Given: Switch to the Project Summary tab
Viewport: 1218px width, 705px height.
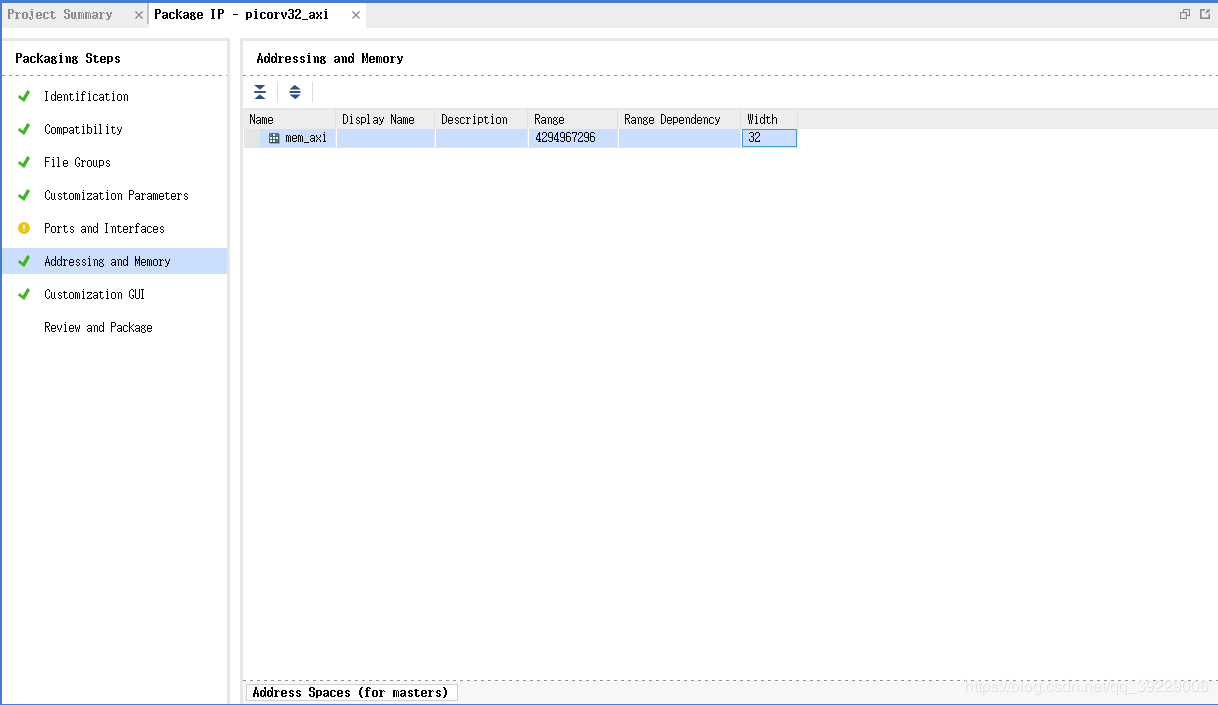Looking at the screenshot, I should (60, 15).
